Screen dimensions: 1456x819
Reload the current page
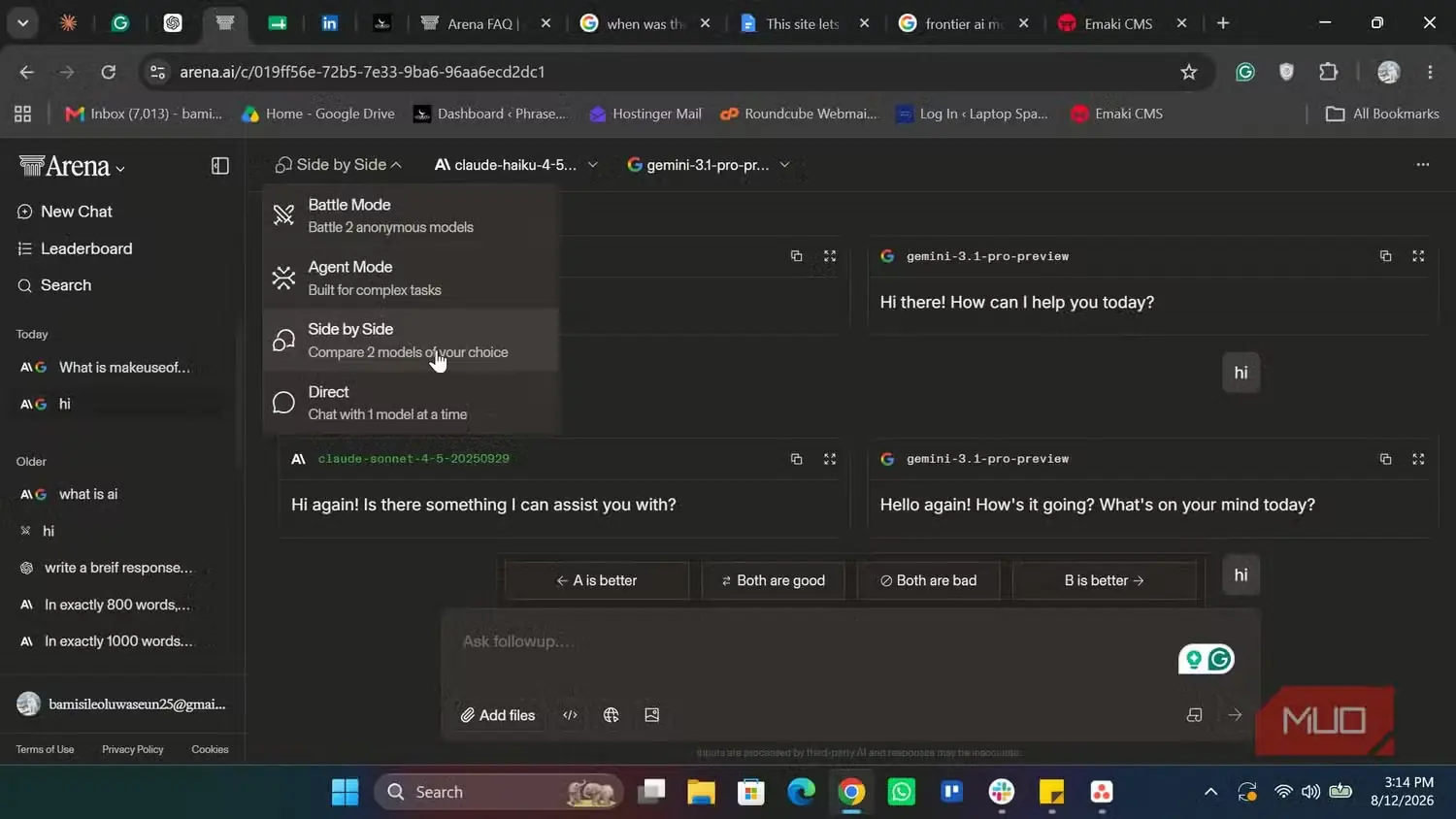pyautogui.click(x=109, y=72)
